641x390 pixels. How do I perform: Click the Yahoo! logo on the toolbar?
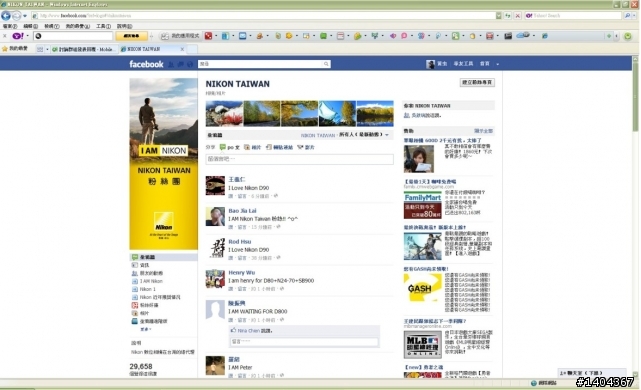click(x=18, y=36)
